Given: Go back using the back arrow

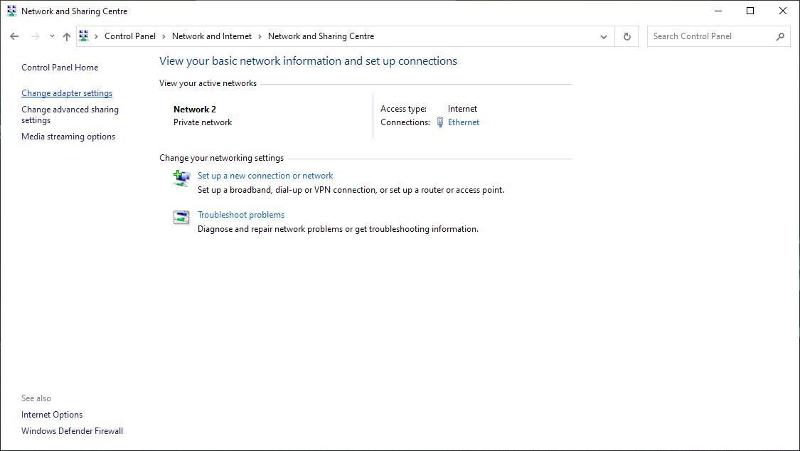Looking at the screenshot, I should [x=14, y=36].
